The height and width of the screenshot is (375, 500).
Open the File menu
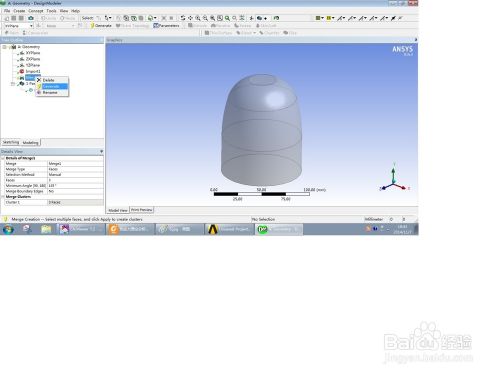coord(7,11)
